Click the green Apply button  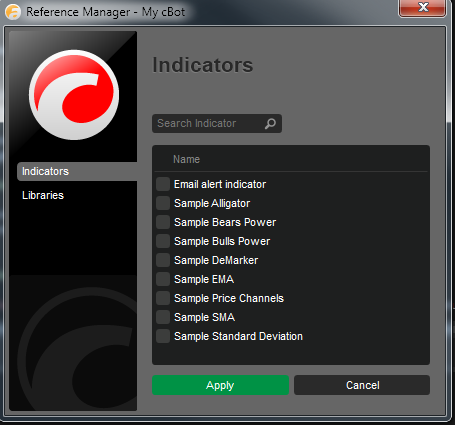[x=220, y=385]
